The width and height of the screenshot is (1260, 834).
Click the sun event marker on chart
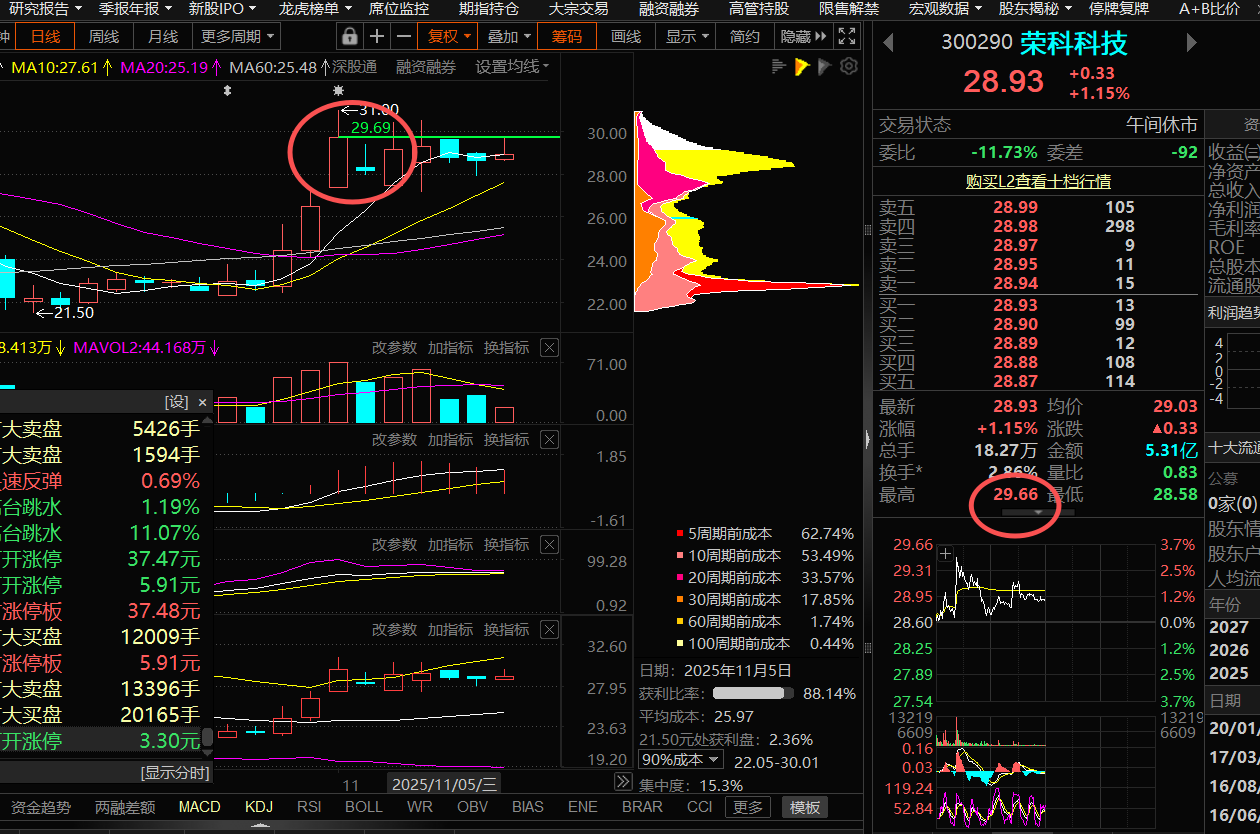pyautogui.click(x=338, y=91)
